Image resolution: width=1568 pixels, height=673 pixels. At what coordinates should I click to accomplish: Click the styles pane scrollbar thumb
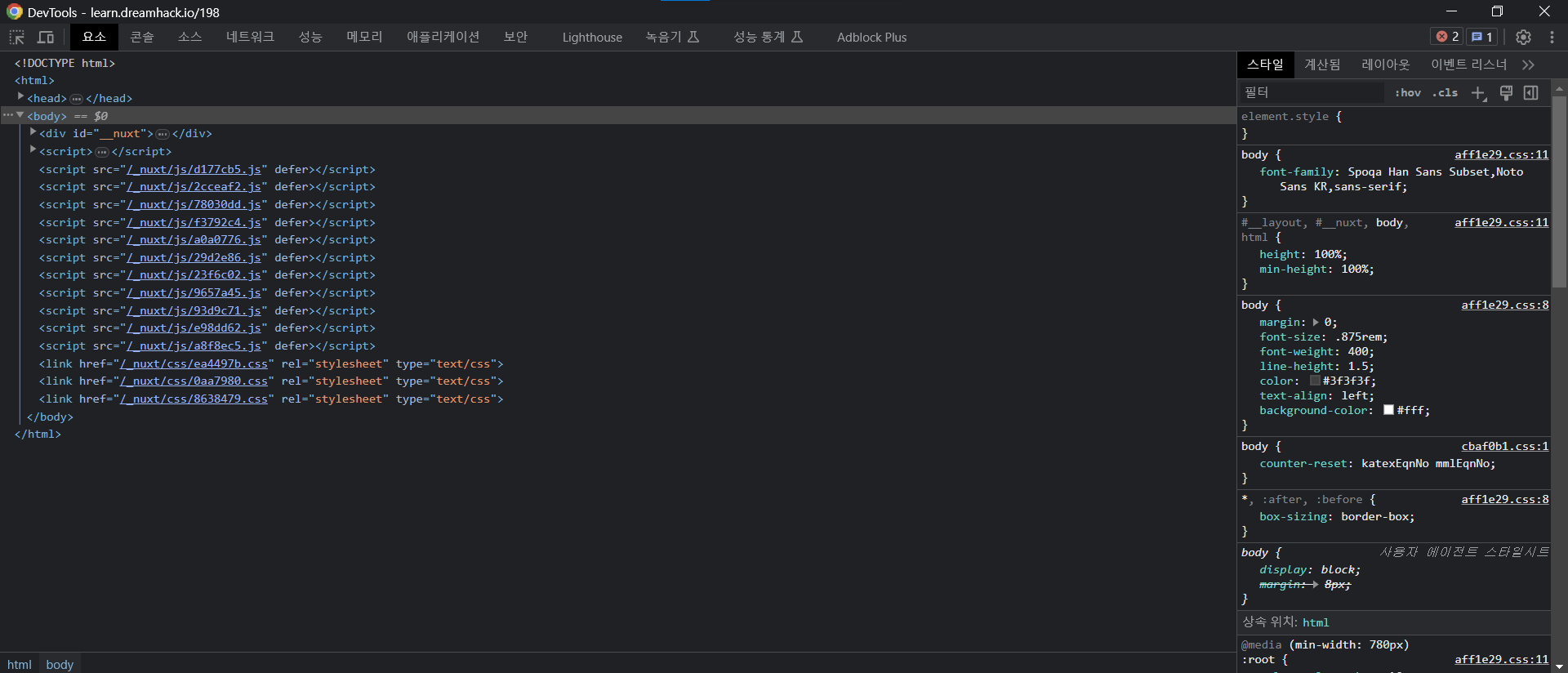(1559, 192)
